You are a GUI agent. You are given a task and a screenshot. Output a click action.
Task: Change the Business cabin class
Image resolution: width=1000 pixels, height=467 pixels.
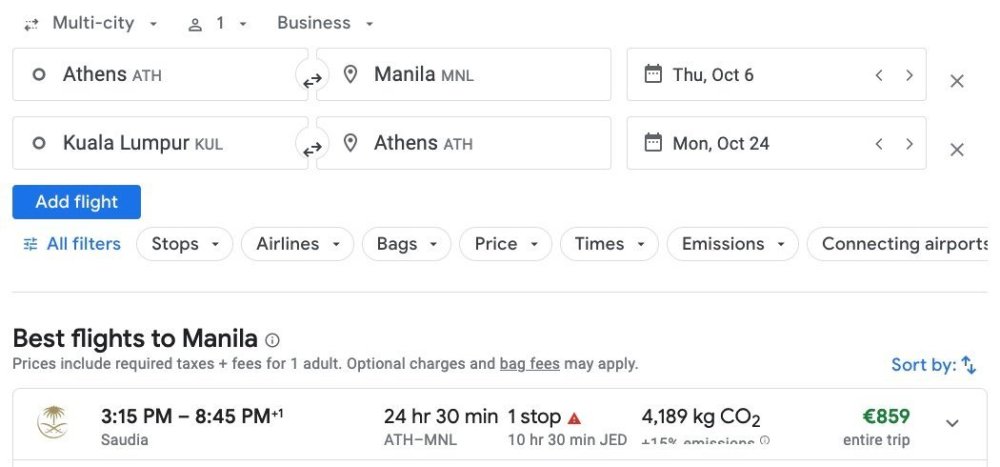tap(325, 23)
